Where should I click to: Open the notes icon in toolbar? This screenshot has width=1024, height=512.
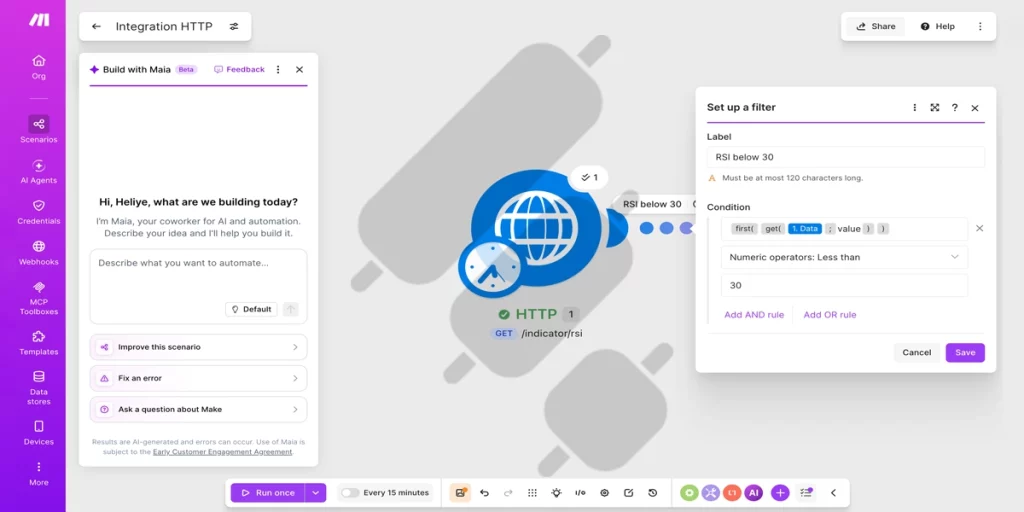pos(628,493)
